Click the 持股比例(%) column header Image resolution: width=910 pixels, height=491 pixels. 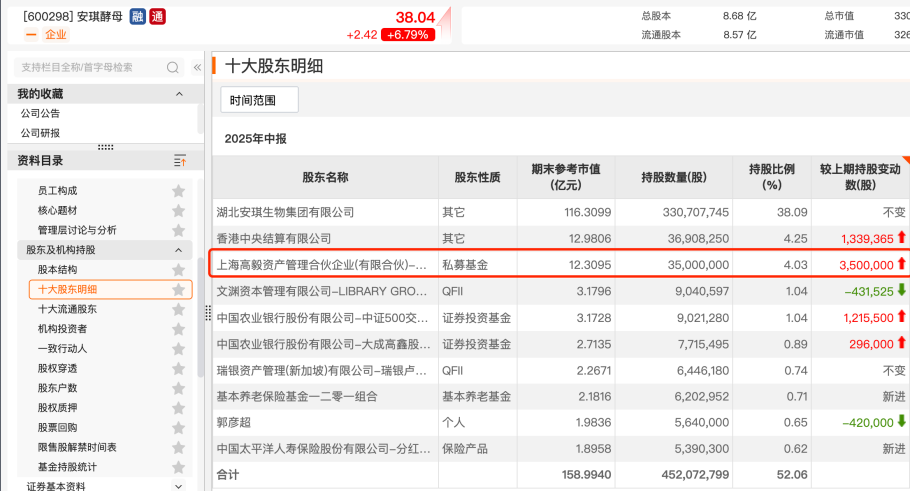click(x=772, y=177)
